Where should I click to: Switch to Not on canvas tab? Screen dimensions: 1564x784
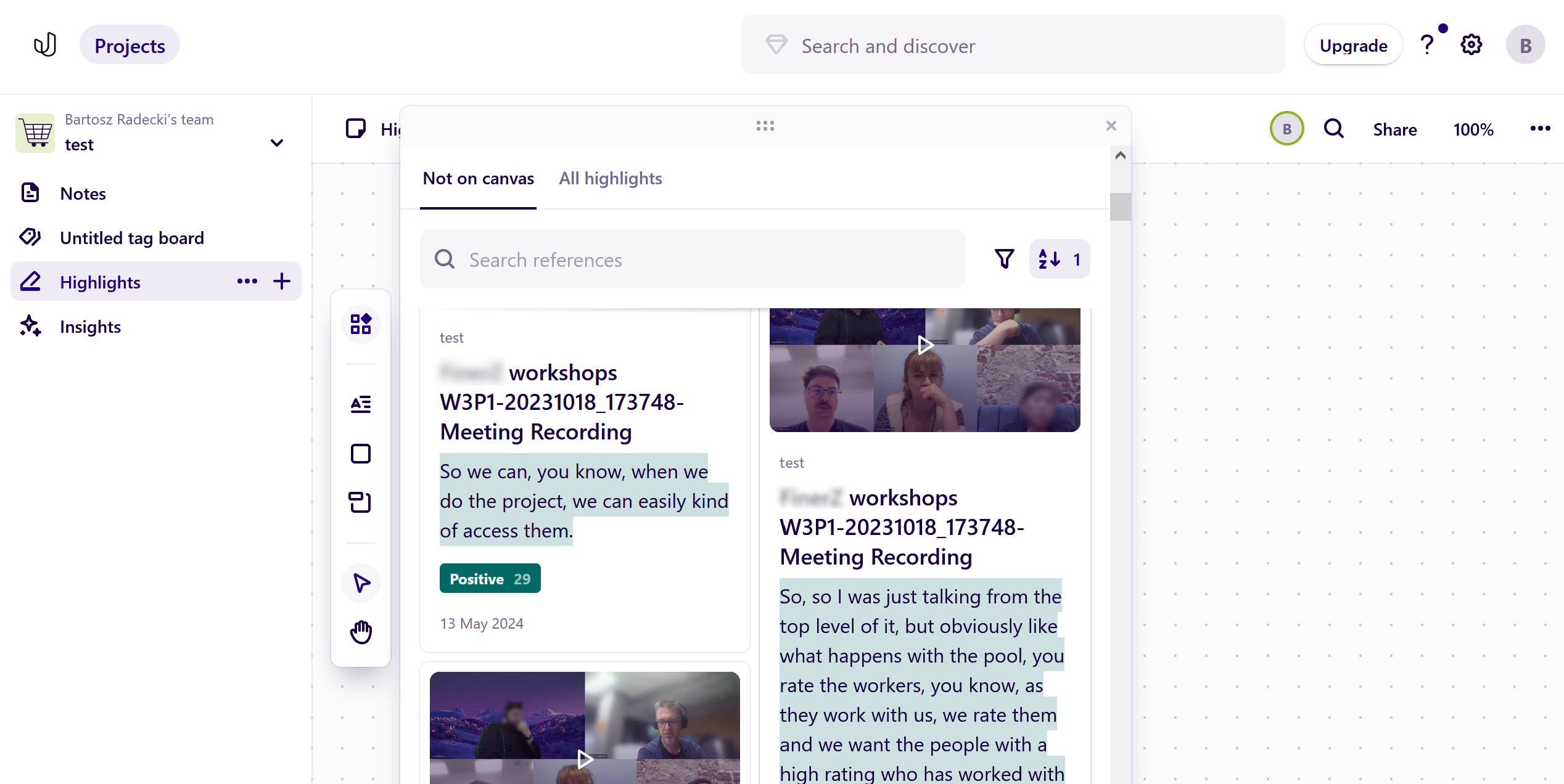(x=478, y=179)
